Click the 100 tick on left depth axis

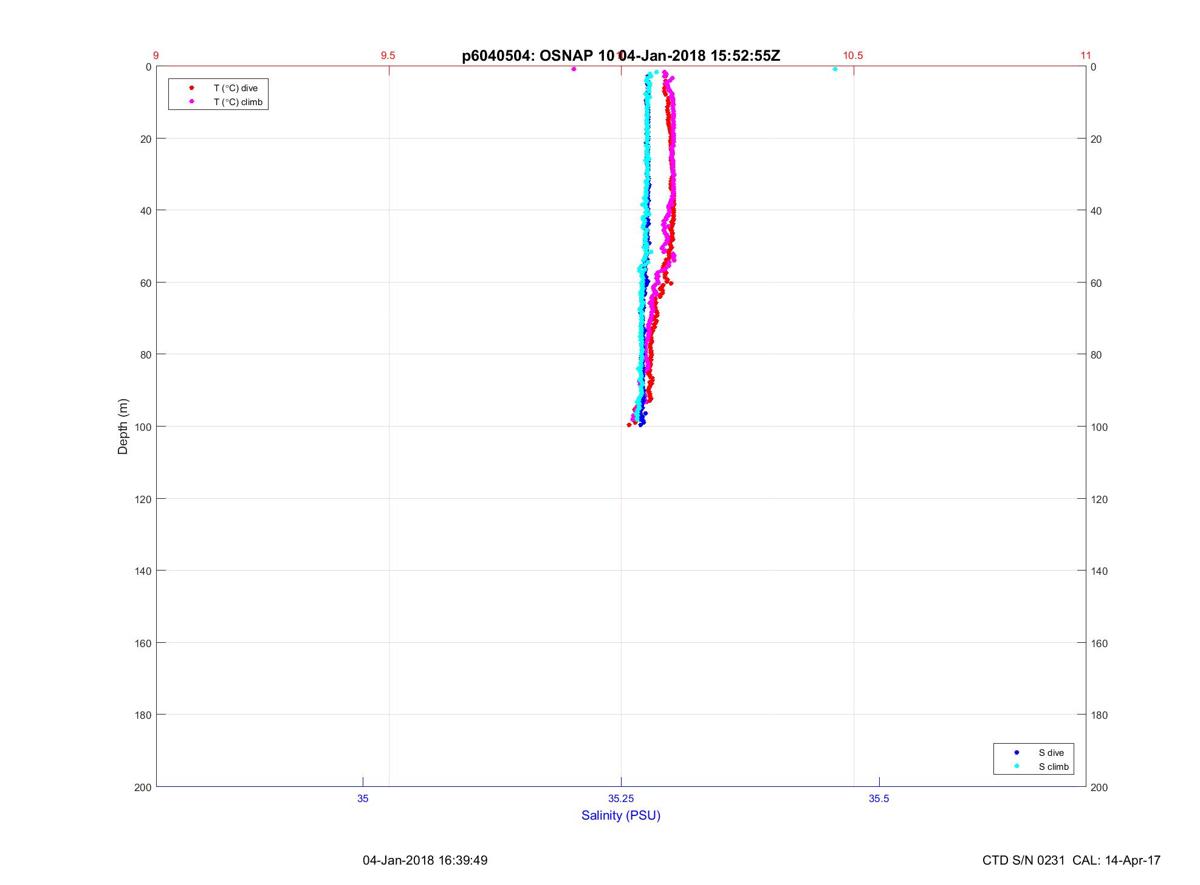[x=142, y=427]
